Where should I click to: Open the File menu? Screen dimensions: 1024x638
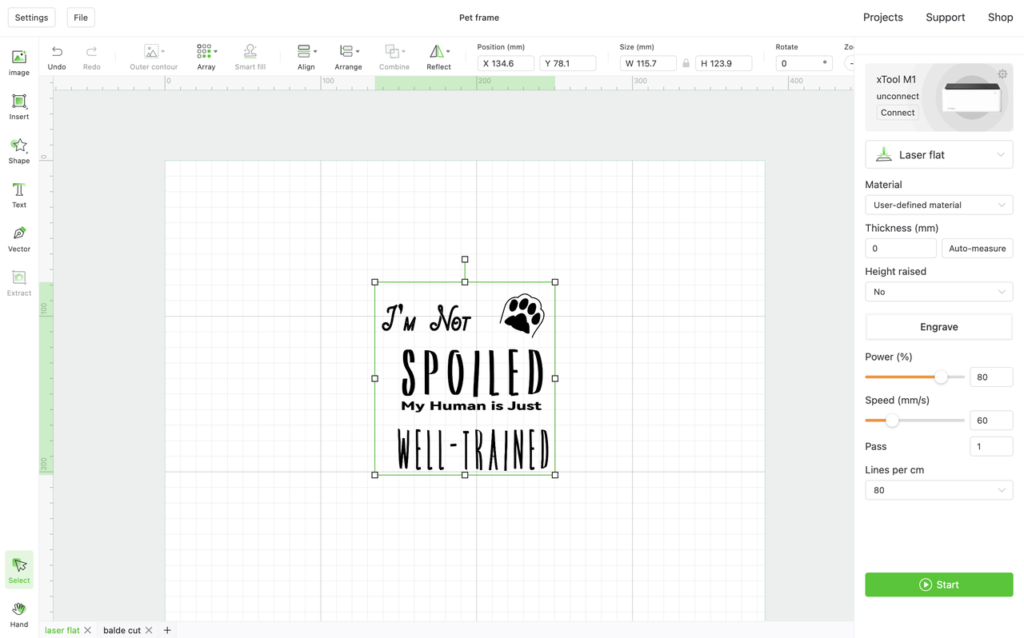click(80, 17)
